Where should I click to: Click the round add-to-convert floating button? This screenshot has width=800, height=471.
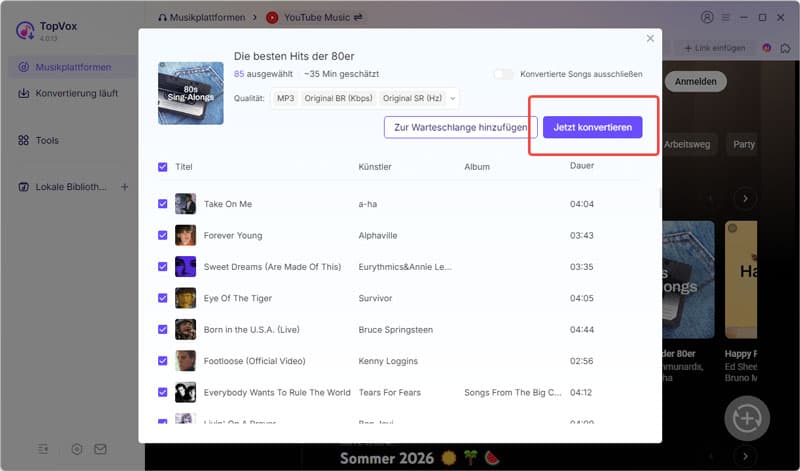tap(747, 418)
